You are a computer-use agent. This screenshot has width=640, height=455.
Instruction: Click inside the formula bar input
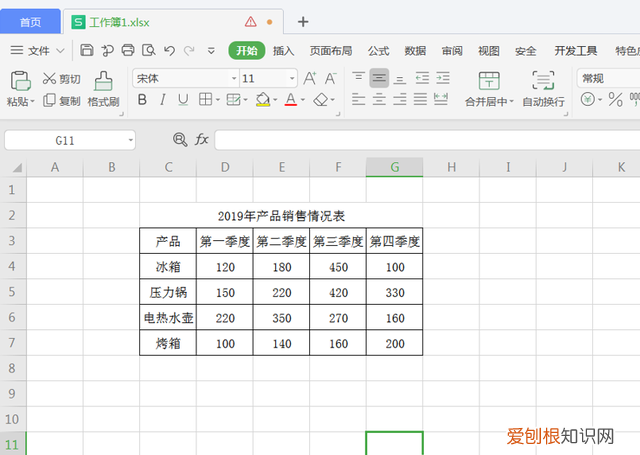pyautogui.click(x=427, y=140)
